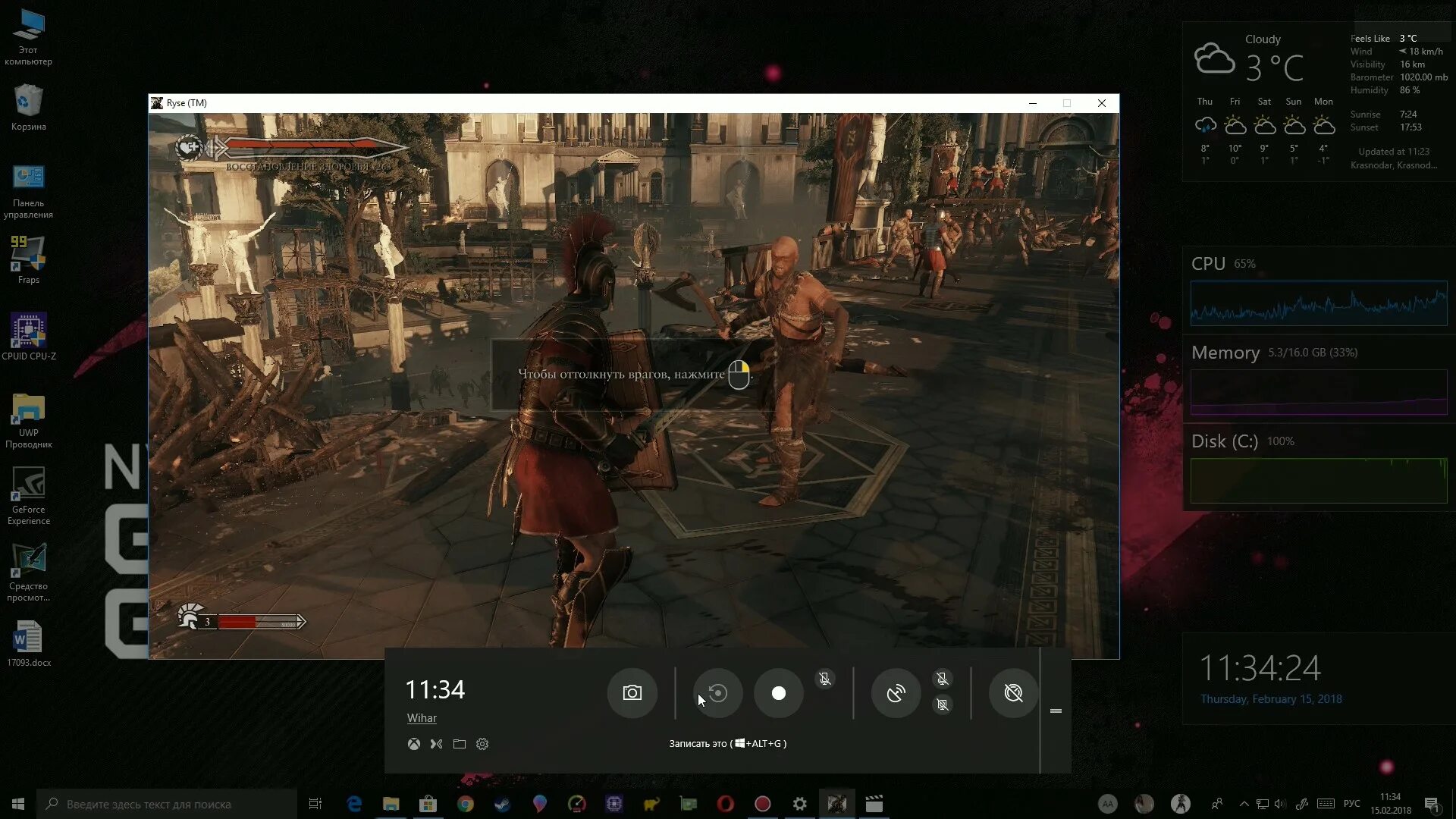Open the captures folder icon
The height and width of the screenshot is (819, 1456).
tap(460, 744)
